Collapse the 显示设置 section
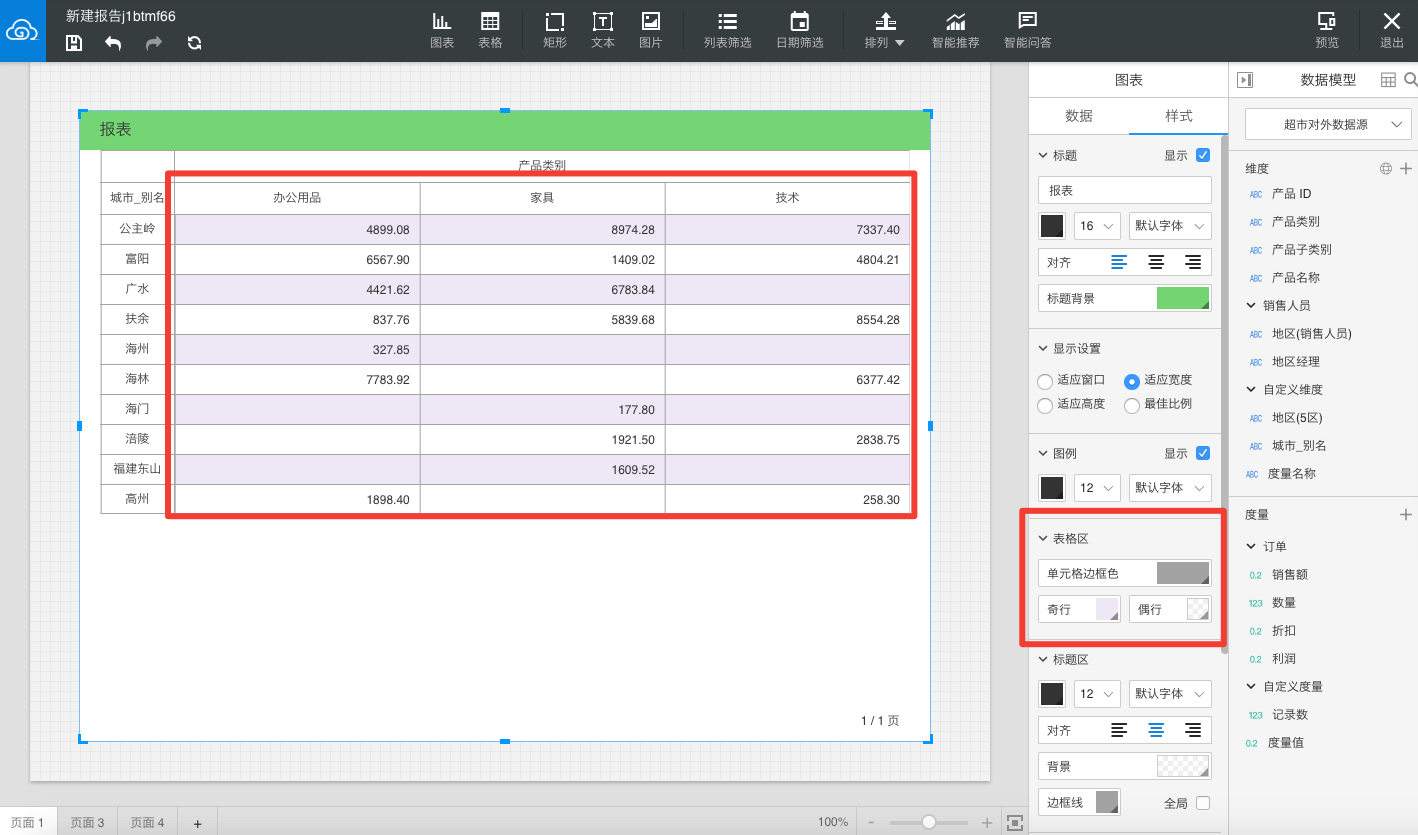This screenshot has width=1418, height=835. click(1044, 349)
